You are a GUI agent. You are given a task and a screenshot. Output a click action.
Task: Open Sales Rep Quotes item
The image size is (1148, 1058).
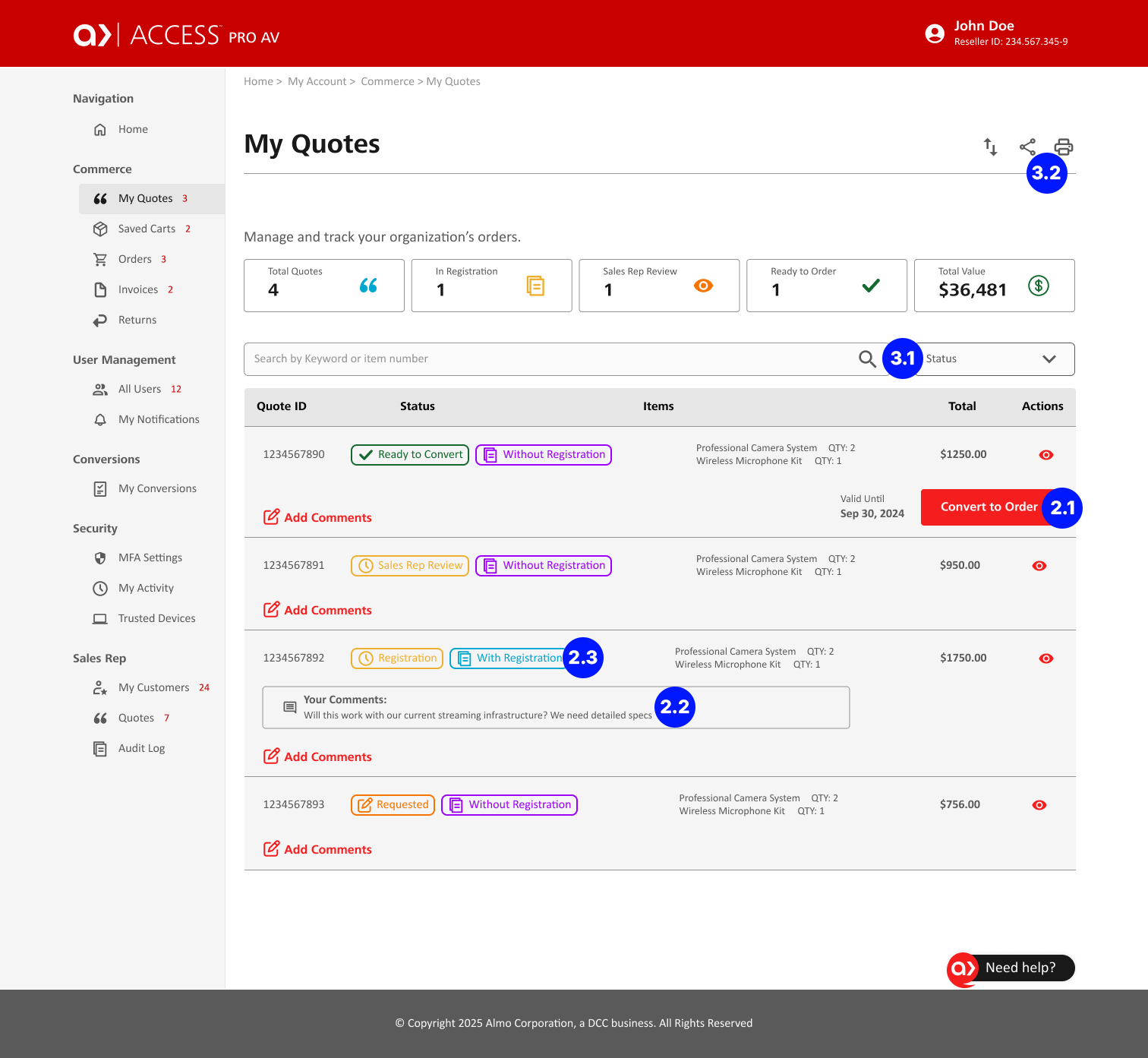pos(136,718)
